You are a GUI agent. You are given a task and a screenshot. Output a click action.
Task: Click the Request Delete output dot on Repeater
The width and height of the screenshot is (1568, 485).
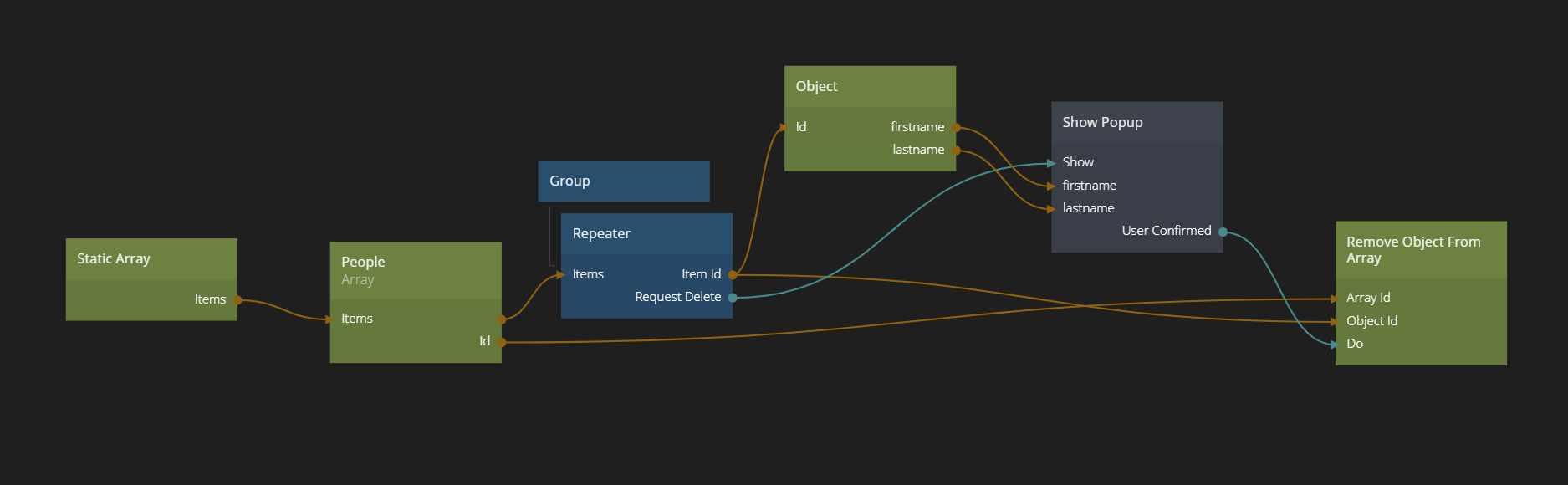tap(733, 298)
